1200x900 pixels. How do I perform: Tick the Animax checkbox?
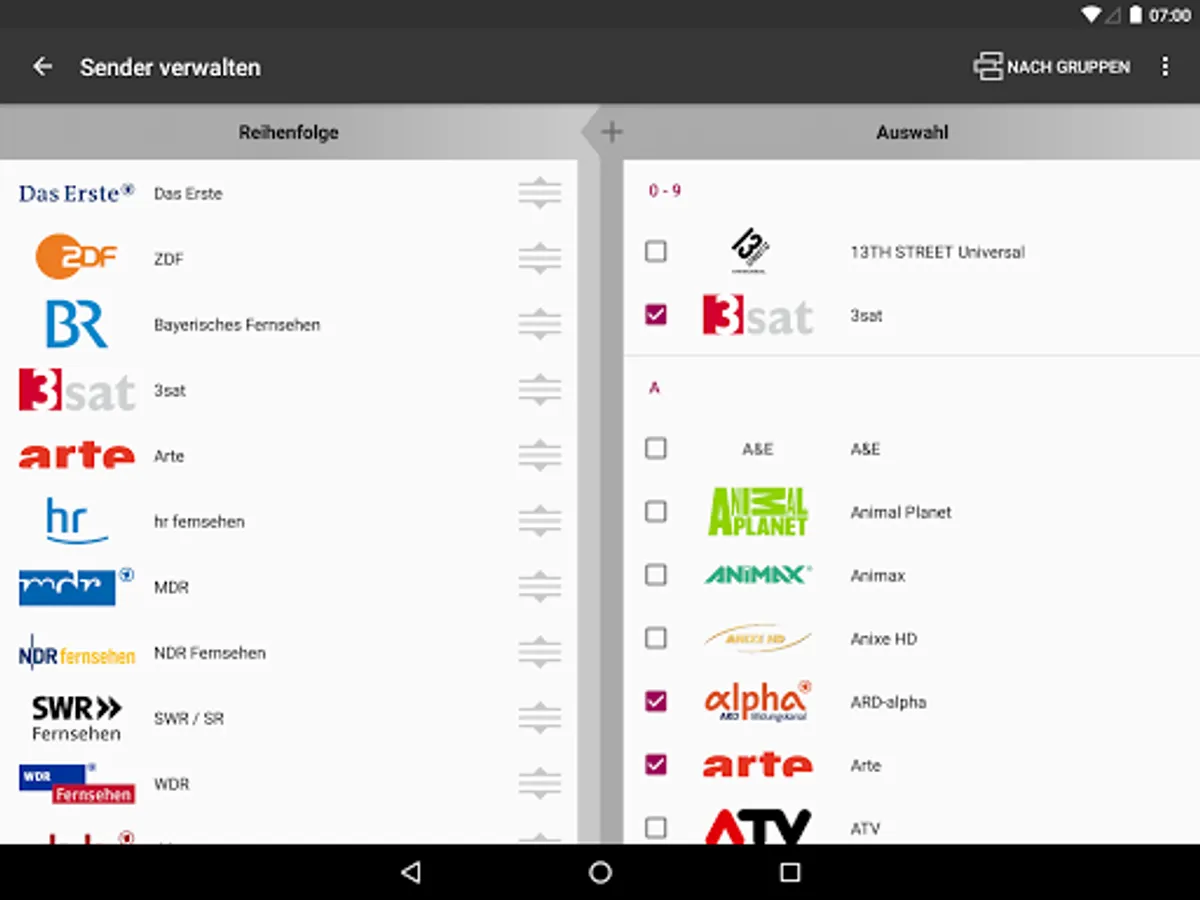click(656, 575)
